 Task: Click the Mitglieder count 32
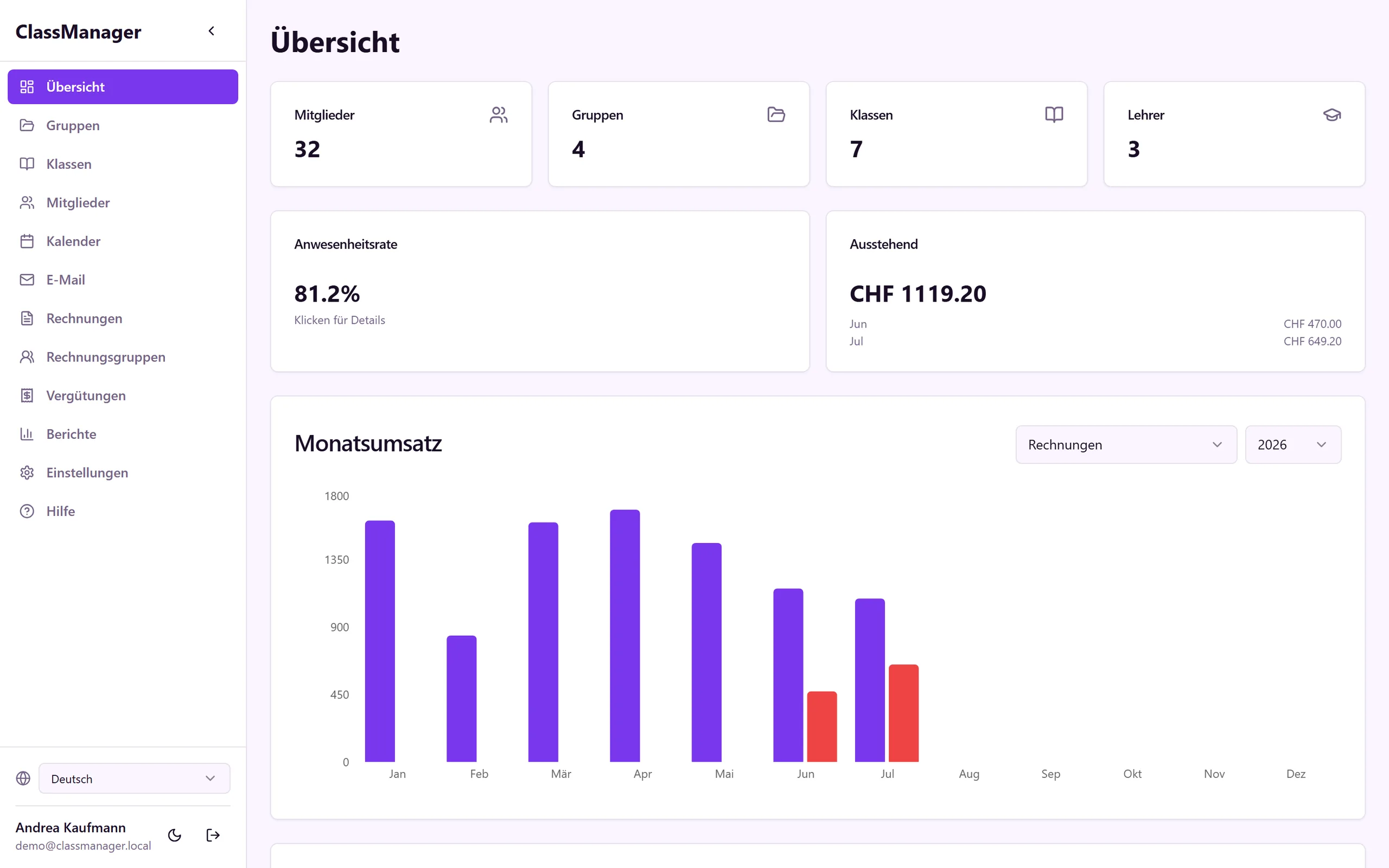coord(307,149)
